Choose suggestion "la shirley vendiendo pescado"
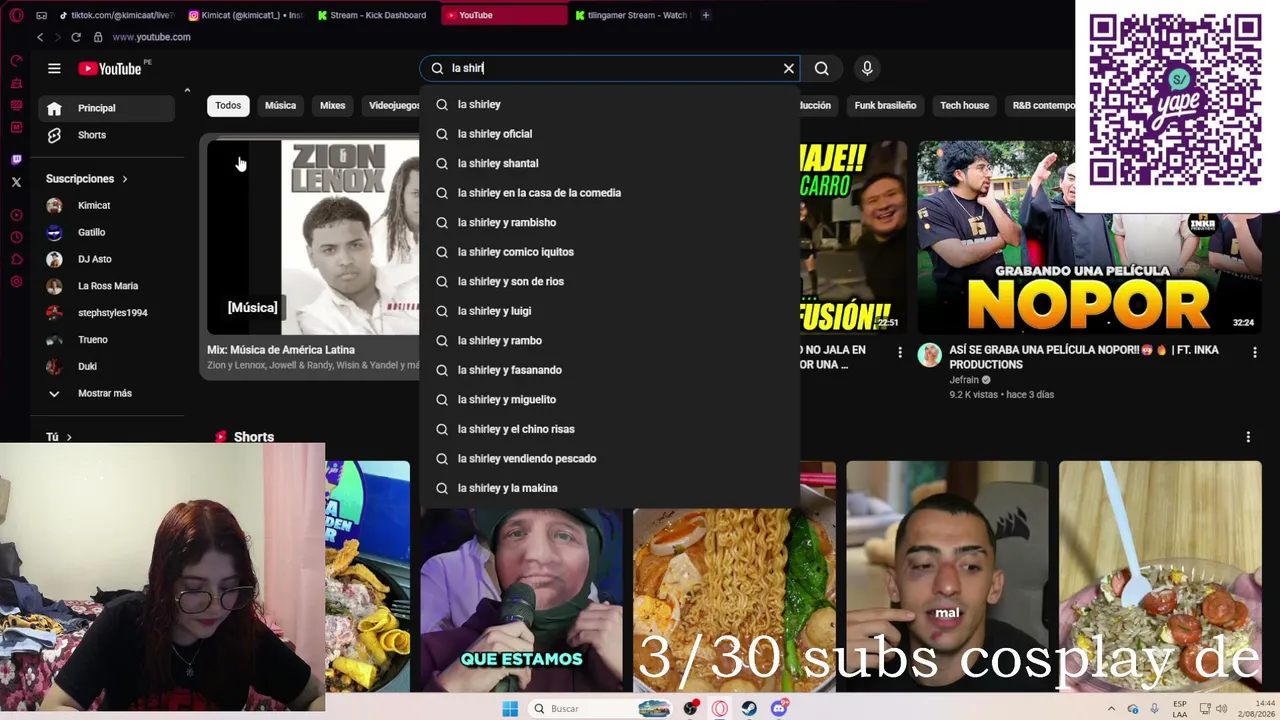1280x720 pixels. 610,458
